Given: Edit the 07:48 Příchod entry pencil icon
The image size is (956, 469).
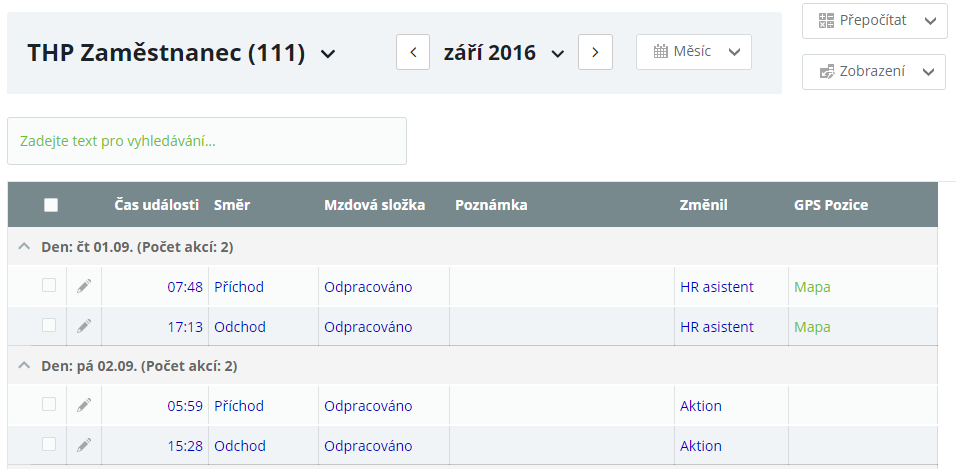Looking at the screenshot, I should tap(84, 286).
